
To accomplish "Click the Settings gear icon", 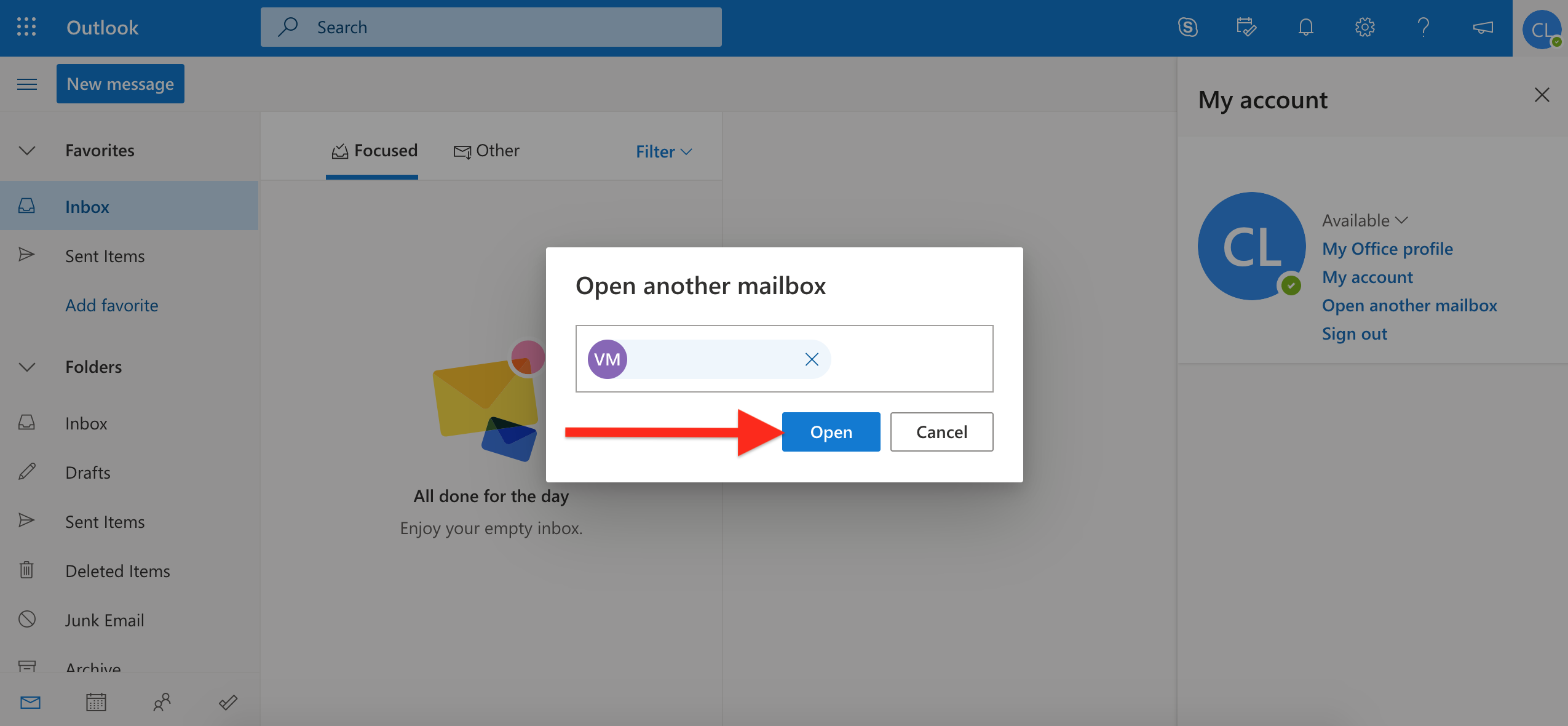I will (1364, 26).
